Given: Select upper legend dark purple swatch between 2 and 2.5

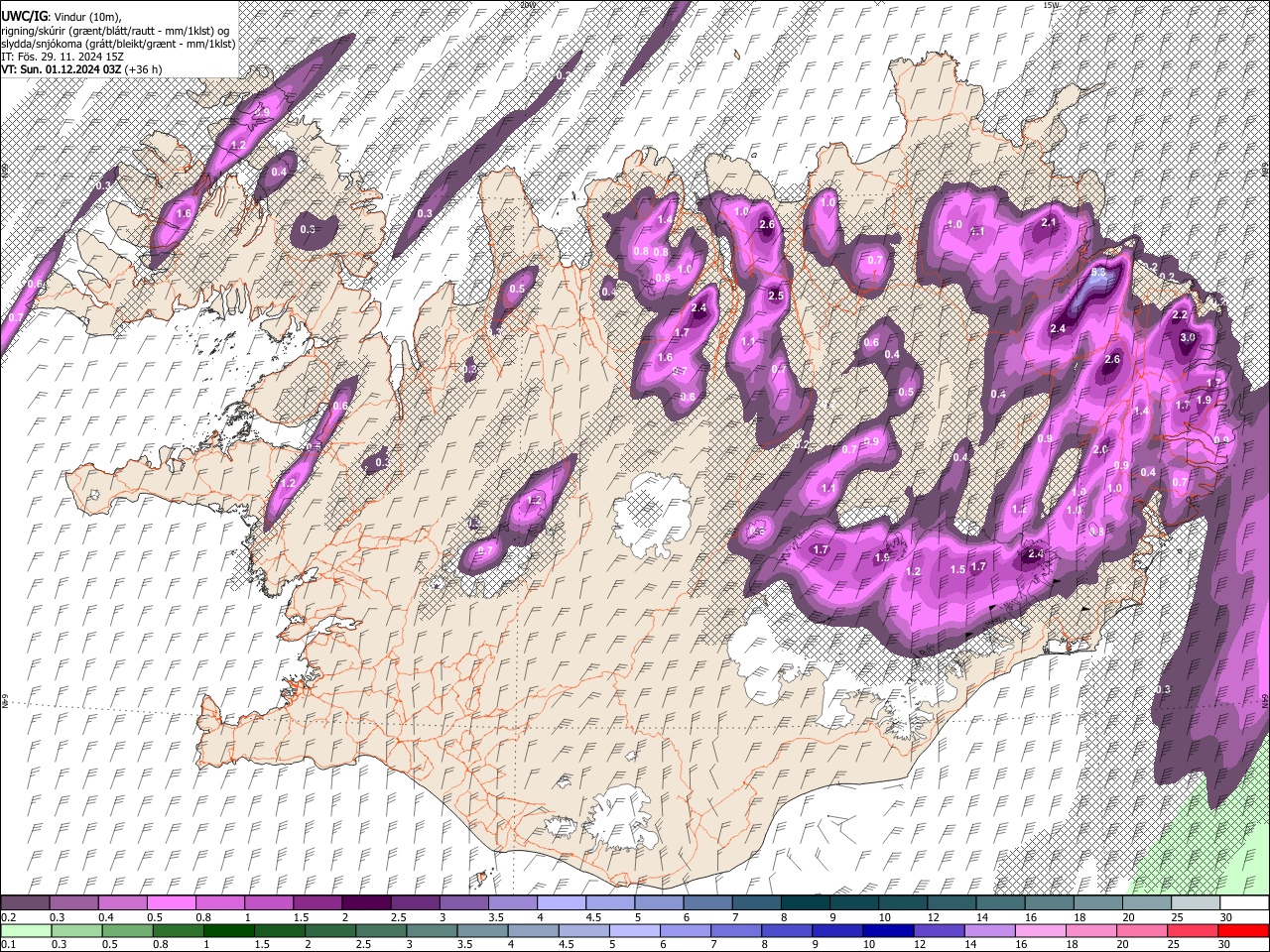Looking at the screenshot, I should click(365, 902).
